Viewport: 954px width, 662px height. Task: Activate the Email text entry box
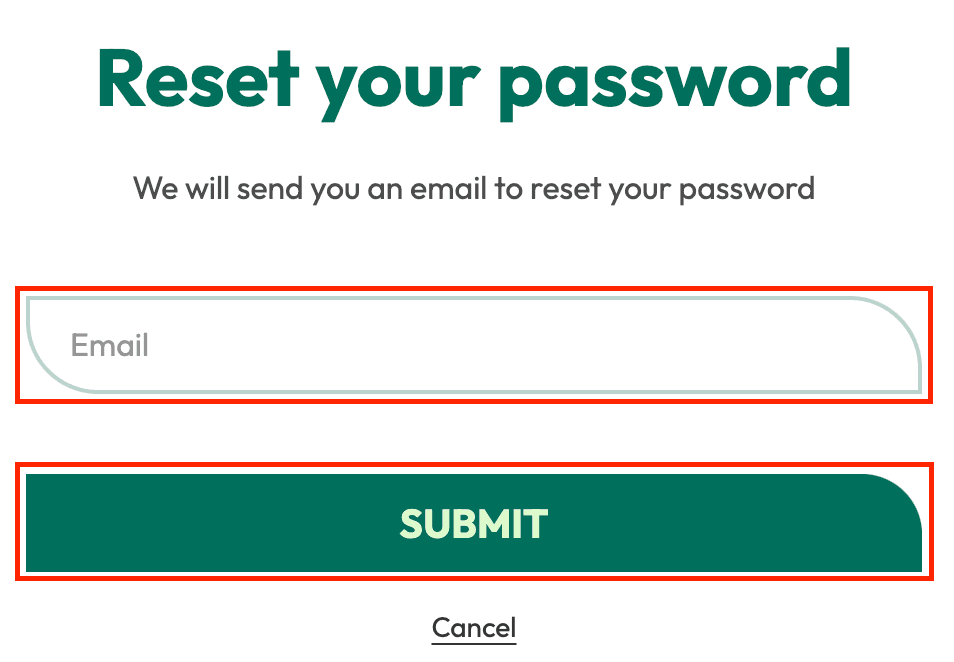coord(474,345)
